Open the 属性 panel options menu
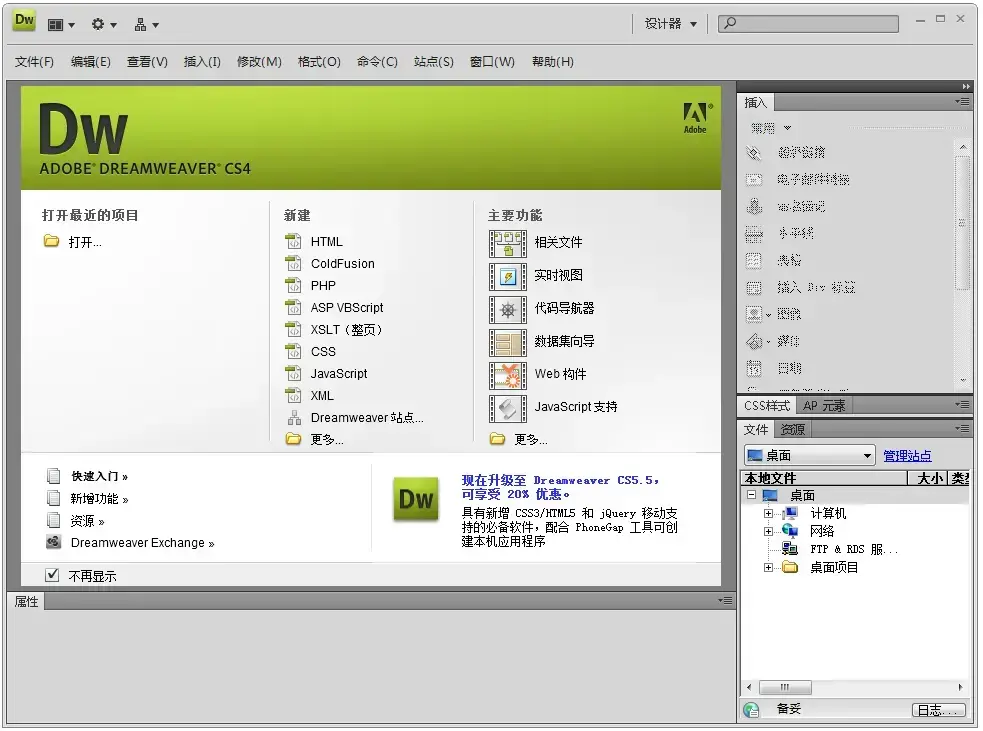This screenshot has height=731, width=983. click(x=725, y=601)
